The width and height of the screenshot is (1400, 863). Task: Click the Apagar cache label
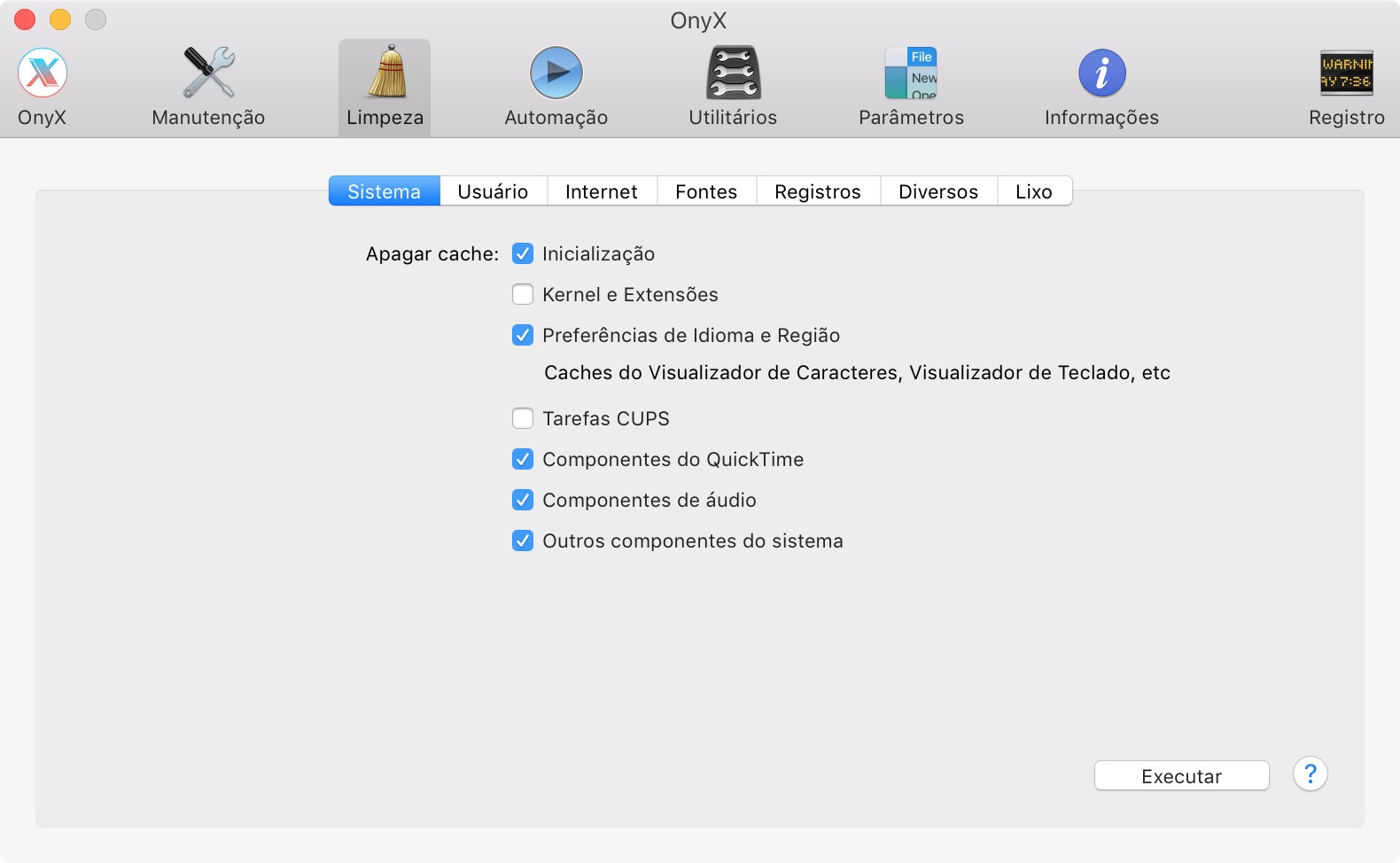pos(432,254)
